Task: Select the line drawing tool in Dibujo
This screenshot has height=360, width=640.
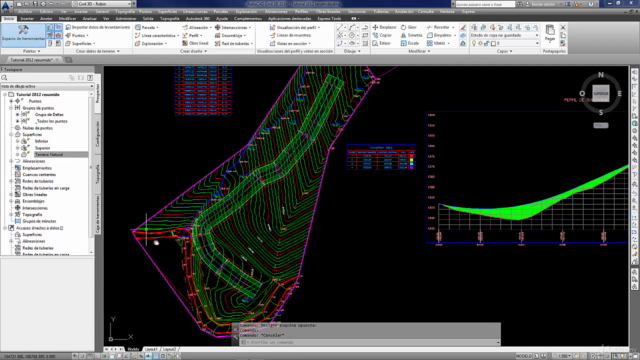Action: pos(340,27)
